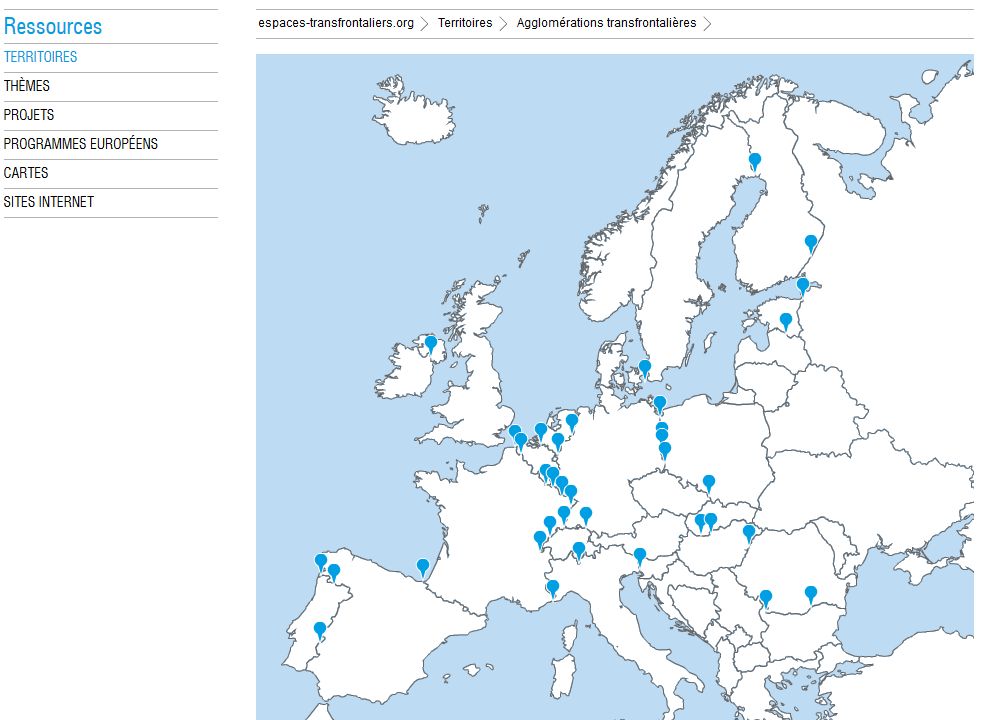This screenshot has height=720, width=986.
Task: Select the western Romania-Bulgaria border marker
Action: (765, 598)
